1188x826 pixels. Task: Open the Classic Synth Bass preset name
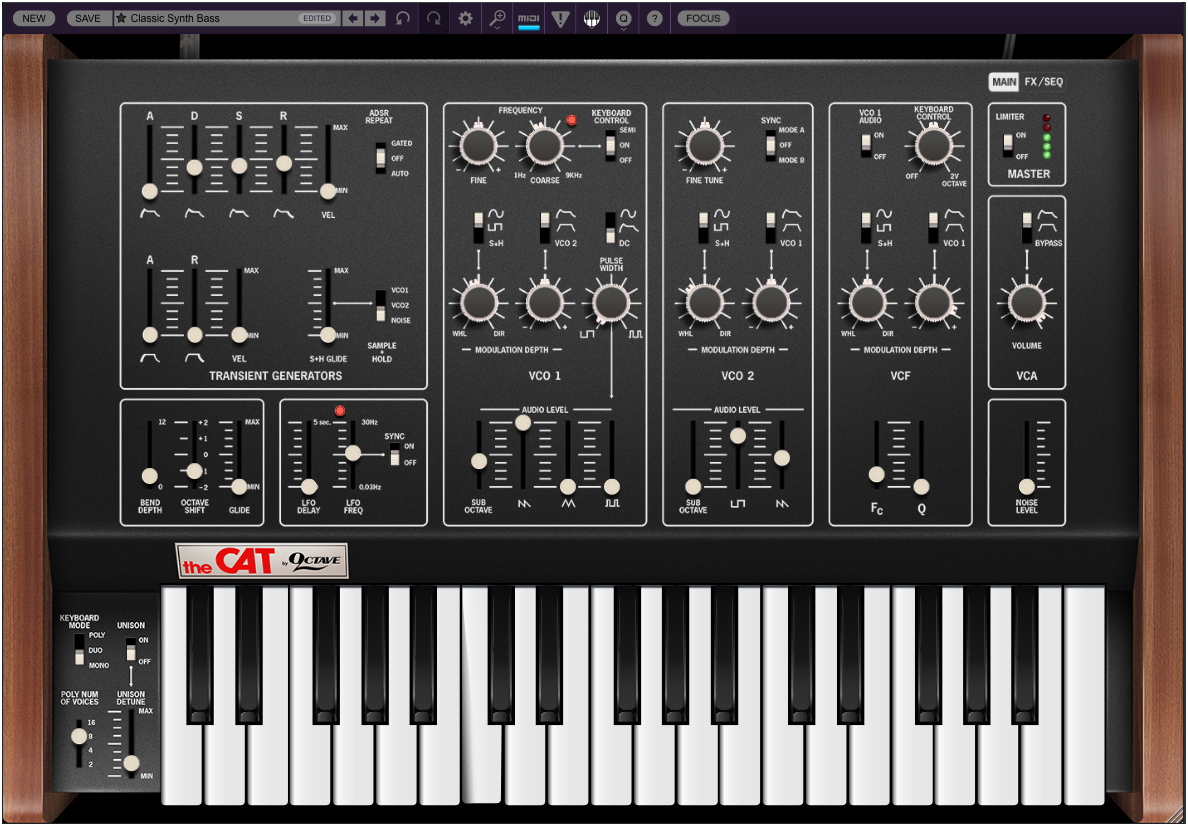pyautogui.click(x=175, y=18)
